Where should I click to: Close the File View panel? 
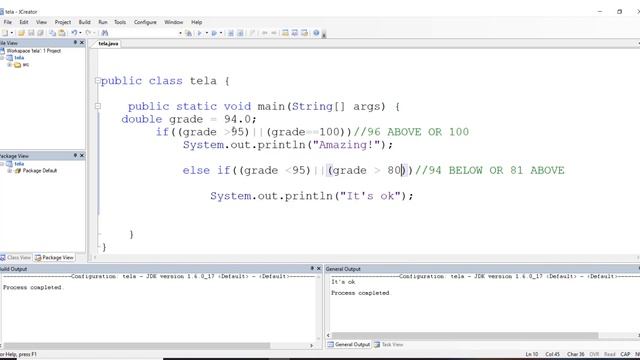(82, 42)
